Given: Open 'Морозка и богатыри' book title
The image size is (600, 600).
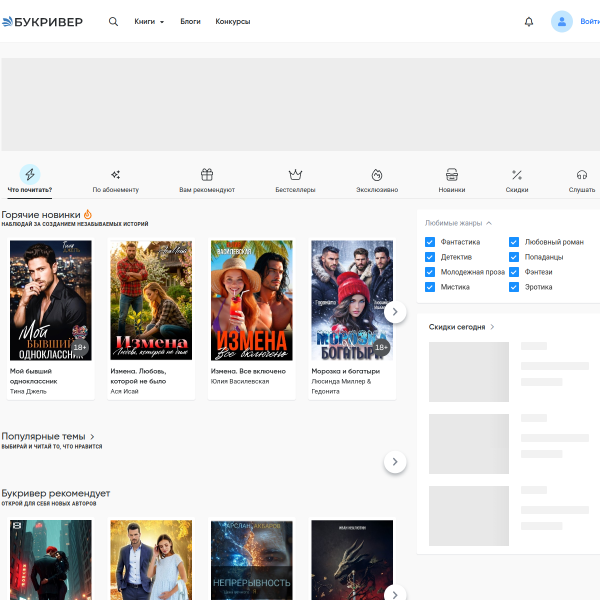Looking at the screenshot, I should [346, 371].
